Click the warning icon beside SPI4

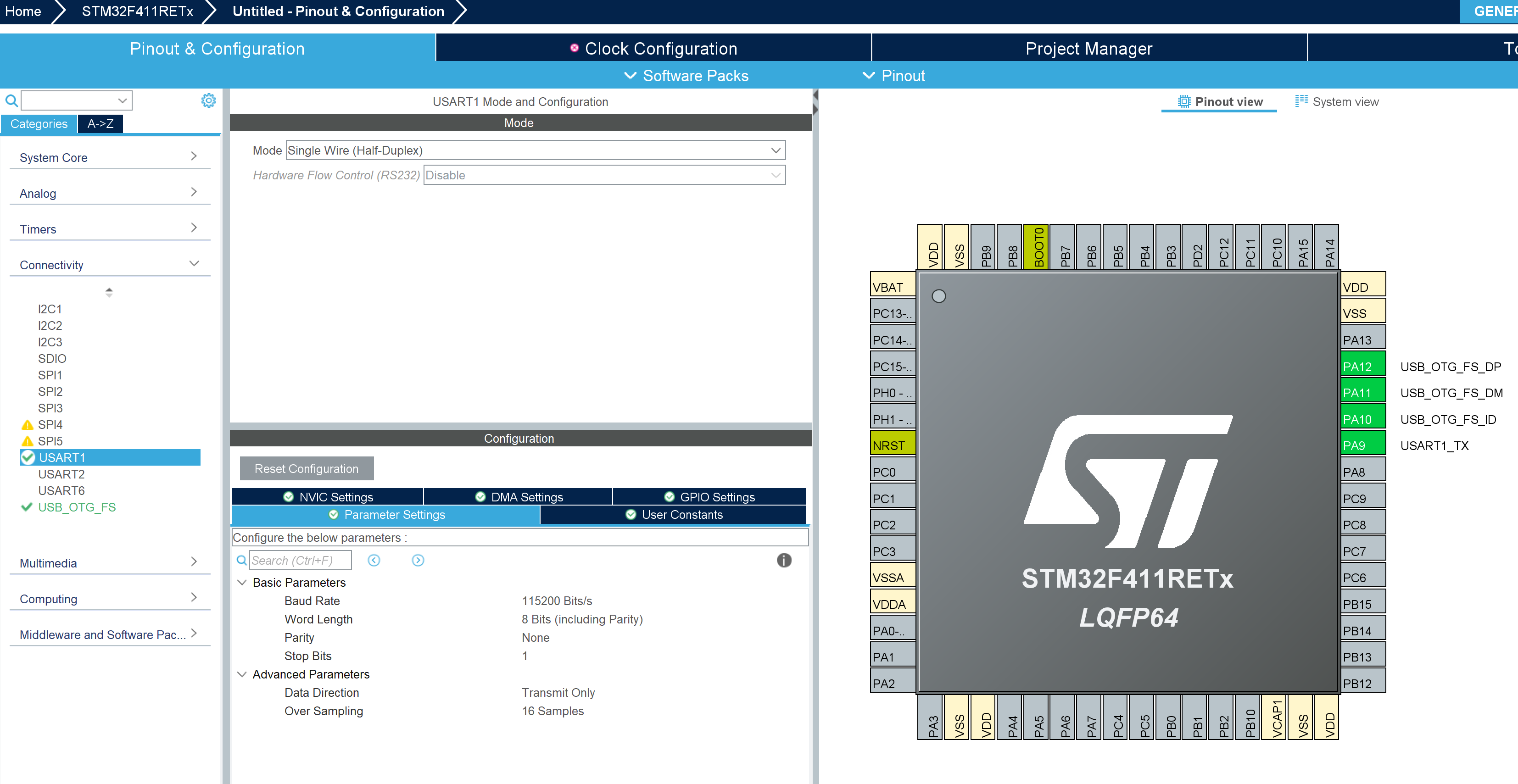tap(27, 424)
